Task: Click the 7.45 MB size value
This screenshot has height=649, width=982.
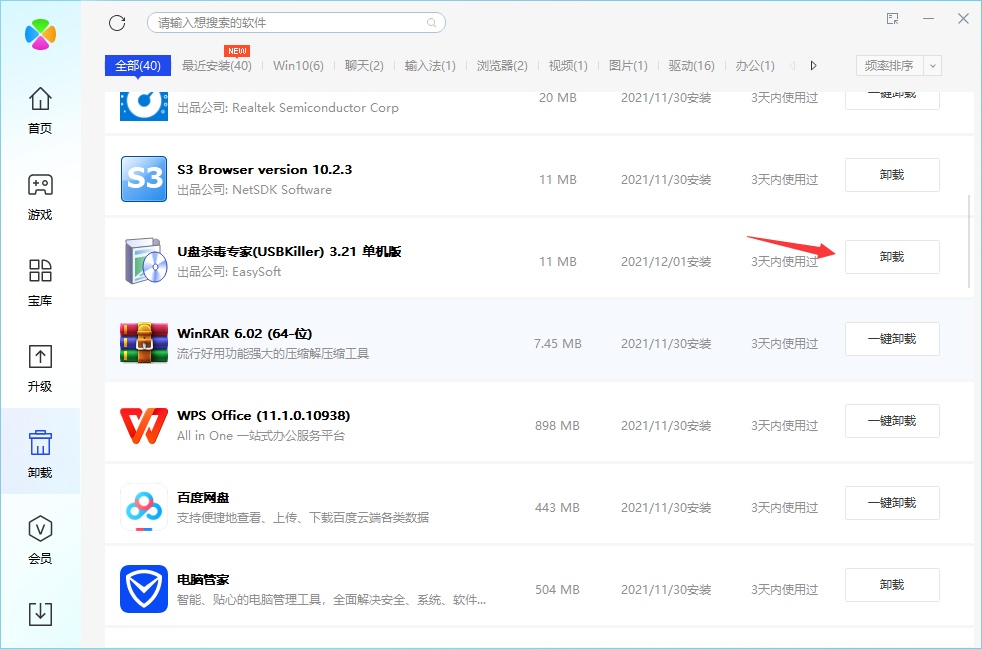Action: point(558,344)
